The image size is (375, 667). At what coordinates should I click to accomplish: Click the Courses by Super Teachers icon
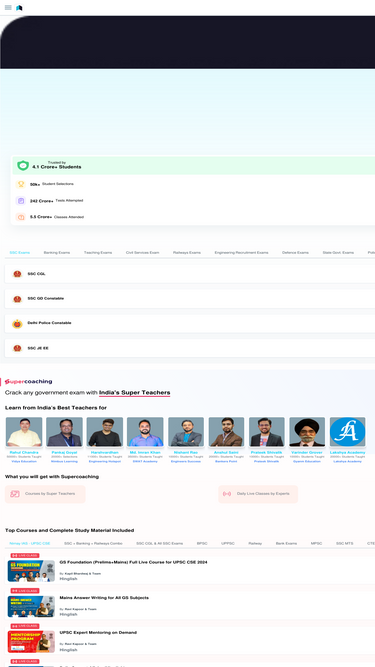pos(15,494)
